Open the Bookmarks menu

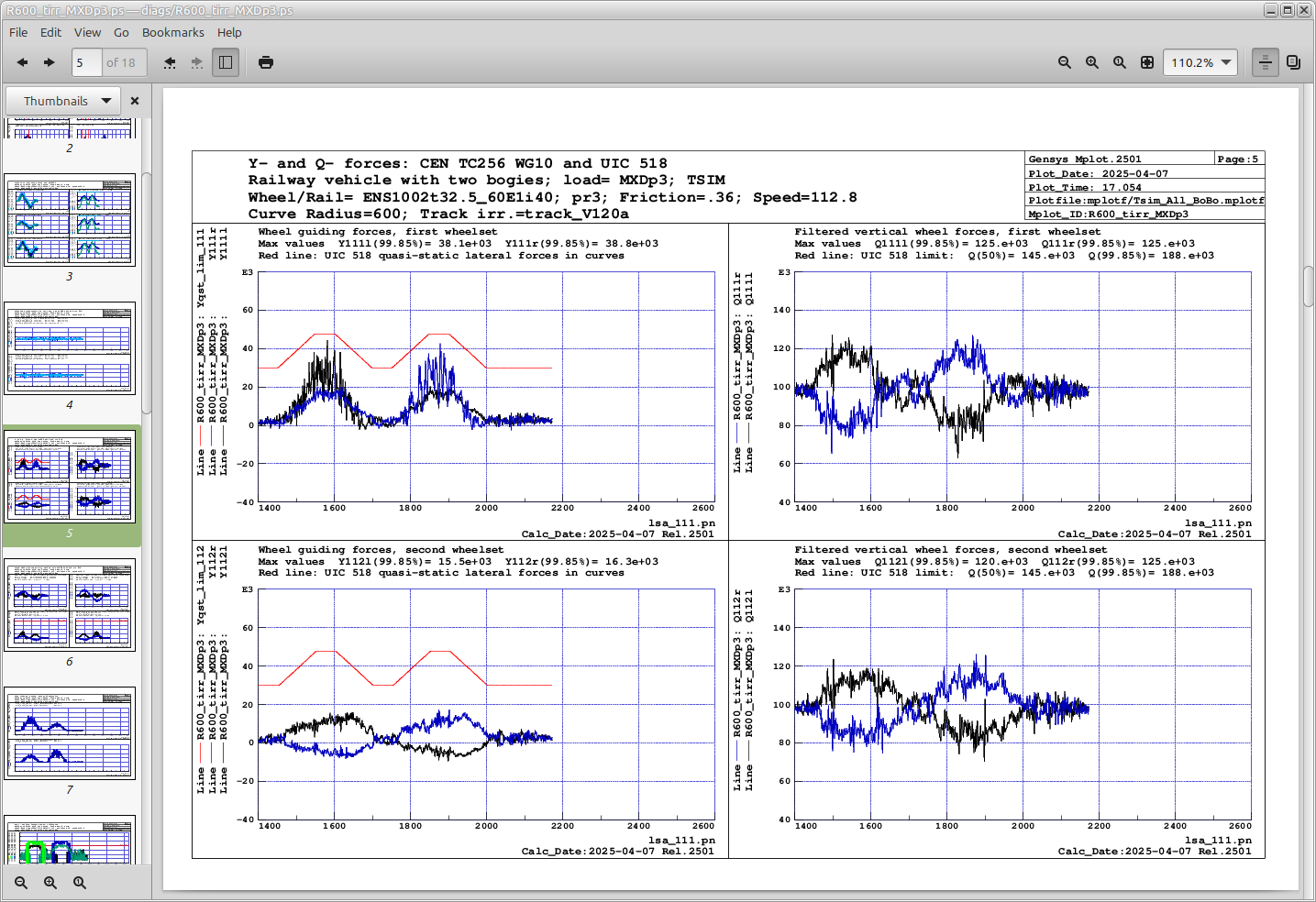[x=173, y=32]
